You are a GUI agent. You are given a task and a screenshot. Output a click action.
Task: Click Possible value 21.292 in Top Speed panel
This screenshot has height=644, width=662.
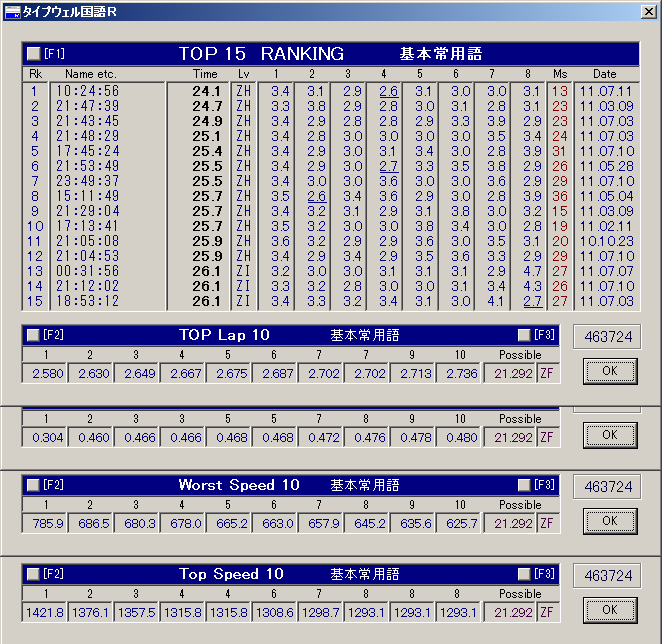point(513,613)
